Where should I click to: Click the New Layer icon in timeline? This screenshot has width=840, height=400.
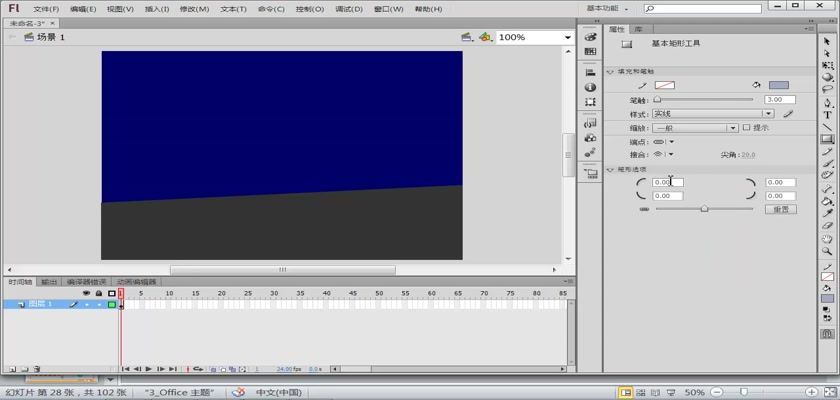pos(11,369)
